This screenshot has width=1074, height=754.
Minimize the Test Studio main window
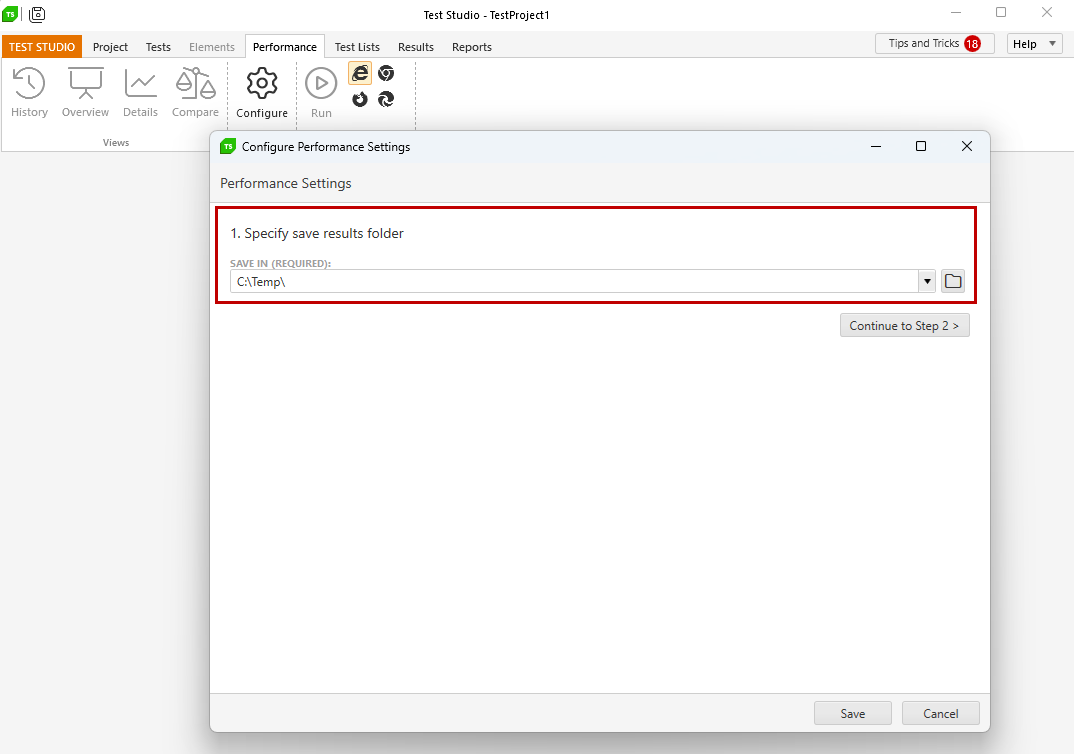click(x=956, y=12)
